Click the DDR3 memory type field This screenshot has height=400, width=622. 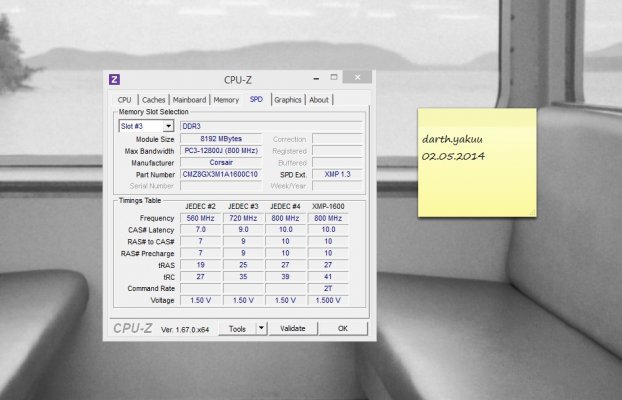(x=271, y=126)
